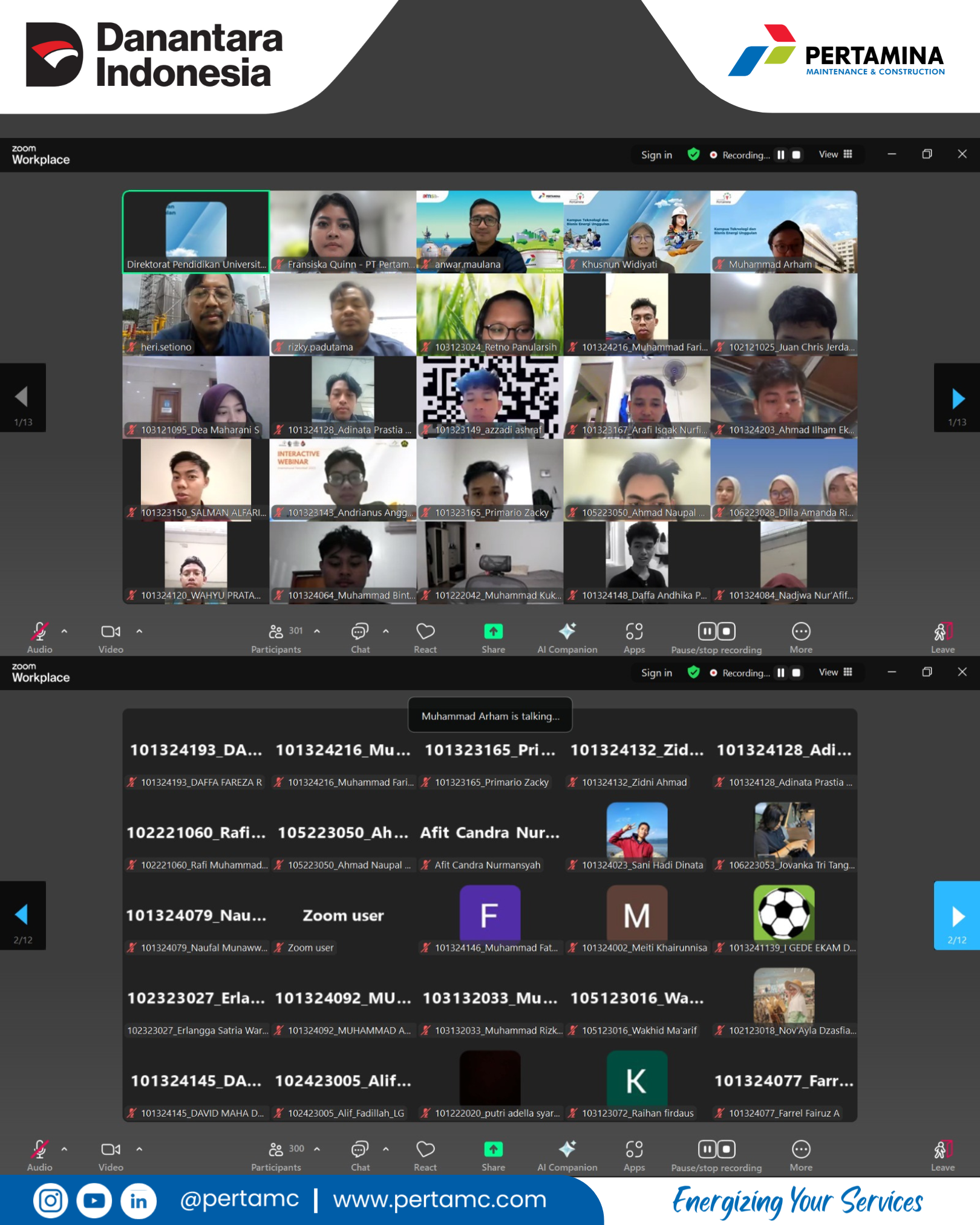Click the YouTube icon in the footer

tap(94, 1201)
